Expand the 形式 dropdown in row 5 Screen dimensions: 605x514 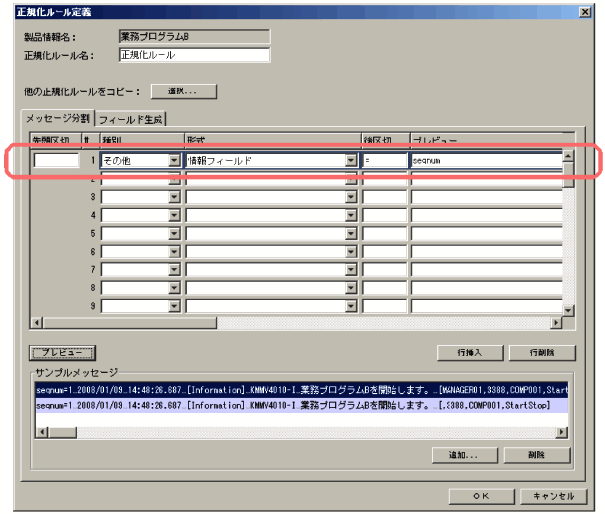tap(351, 233)
